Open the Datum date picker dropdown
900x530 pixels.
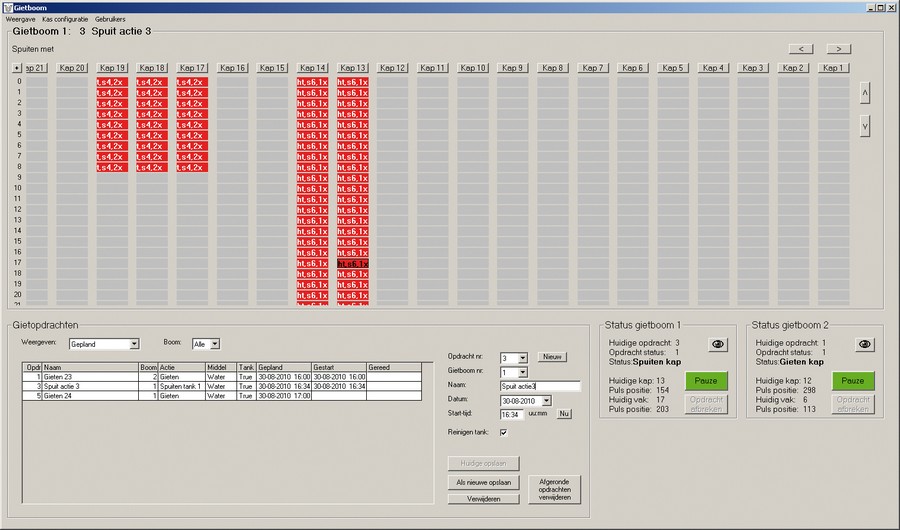pos(546,401)
